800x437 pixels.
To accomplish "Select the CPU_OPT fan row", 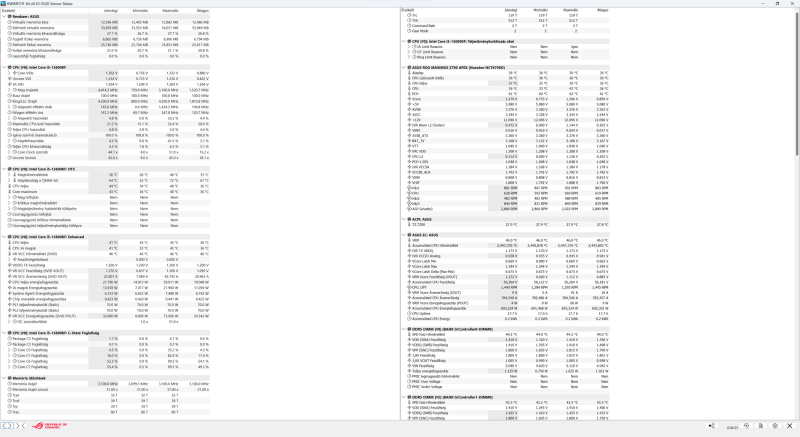I will pos(506,287).
